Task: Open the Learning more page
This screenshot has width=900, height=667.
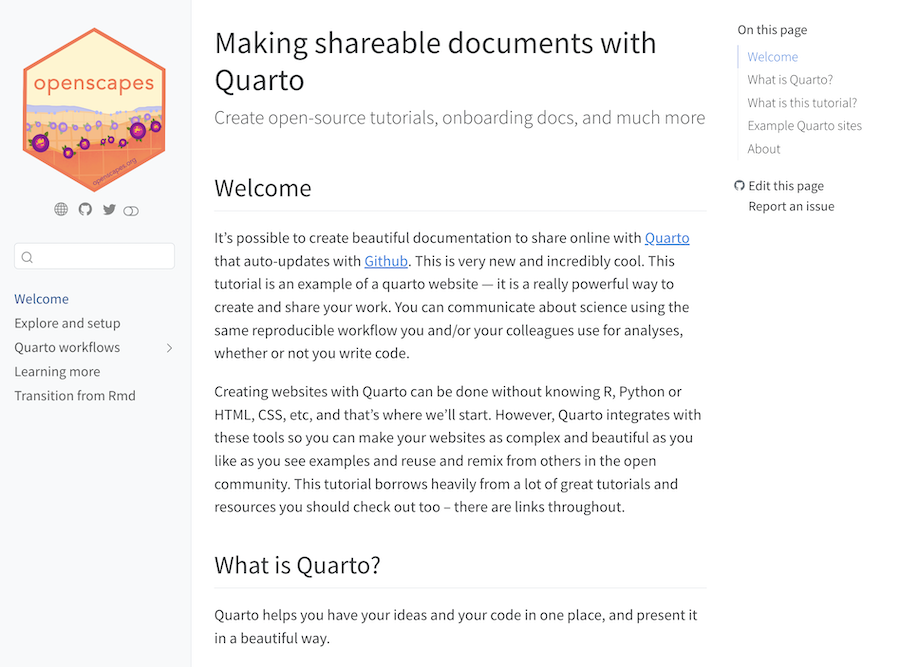Action: pyautogui.click(x=57, y=372)
